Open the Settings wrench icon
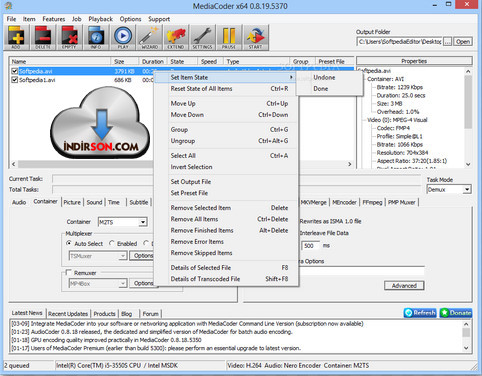This screenshot has width=482, height=376. tap(203, 37)
